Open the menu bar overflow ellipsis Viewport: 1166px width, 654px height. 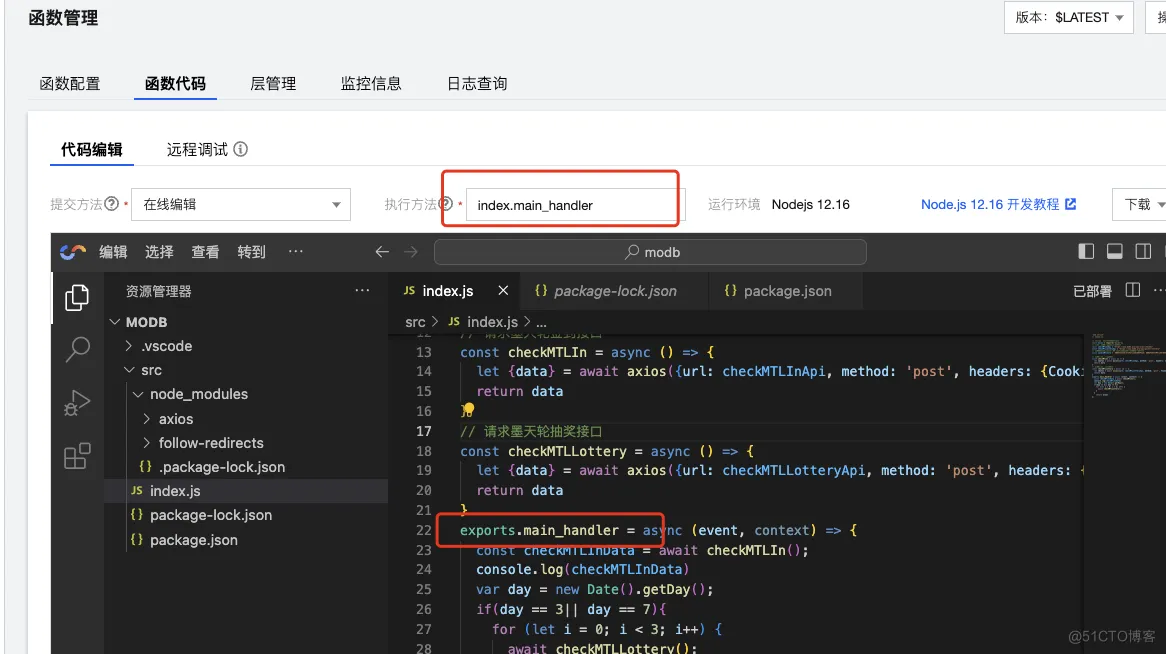[295, 251]
